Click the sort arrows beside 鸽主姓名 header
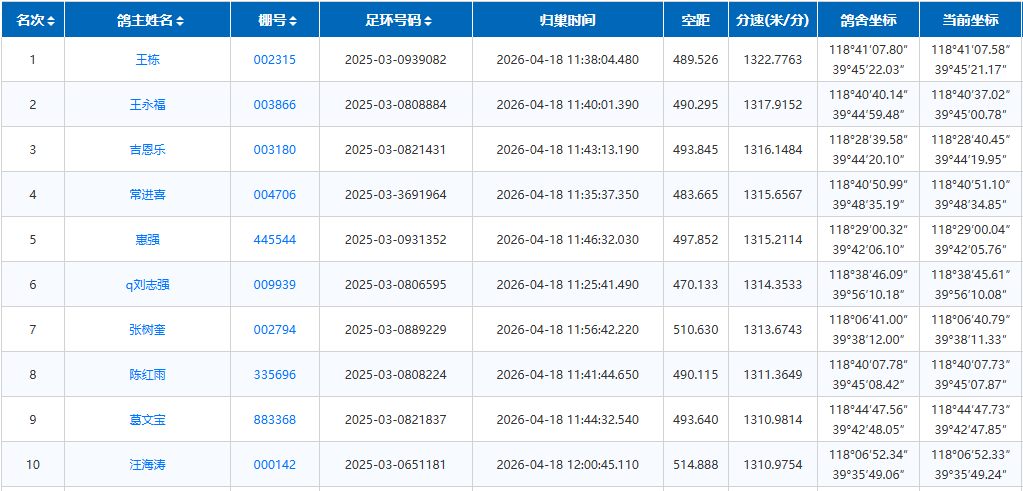Screen dimensions: 1023x491 pos(180,21)
